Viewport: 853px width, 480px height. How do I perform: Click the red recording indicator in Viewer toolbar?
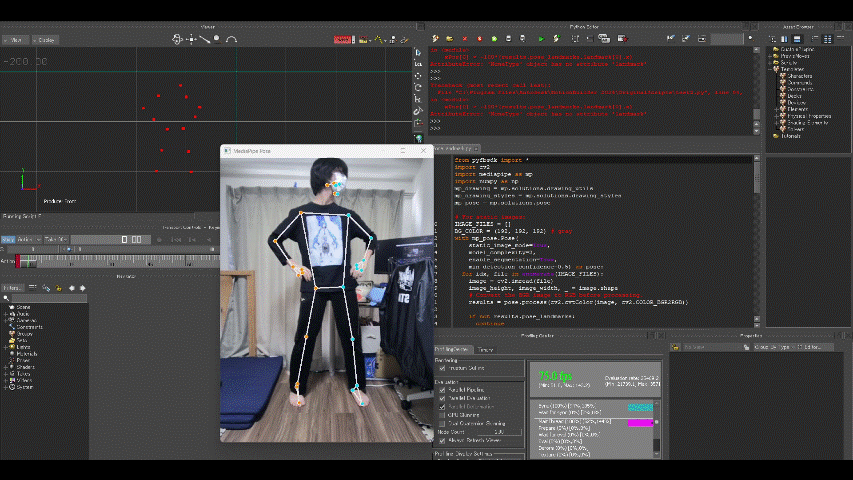(x=343, y=40)
